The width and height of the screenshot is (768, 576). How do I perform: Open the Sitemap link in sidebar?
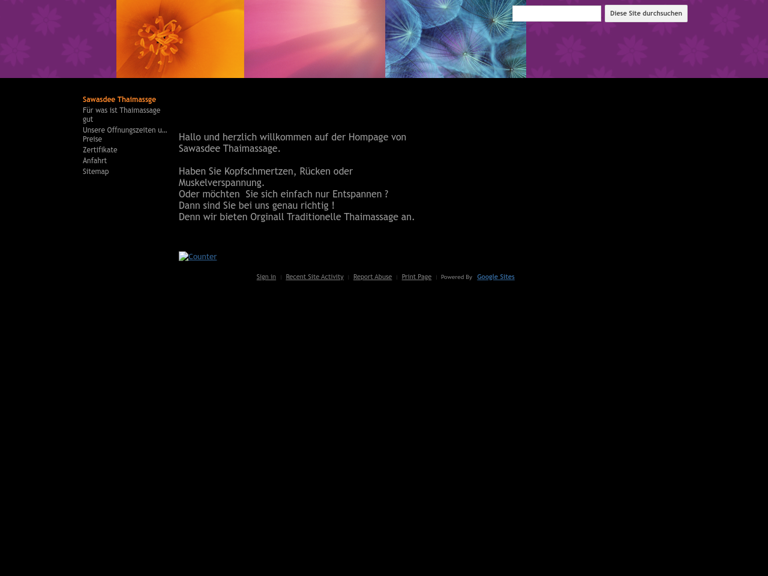pos(96,171)
